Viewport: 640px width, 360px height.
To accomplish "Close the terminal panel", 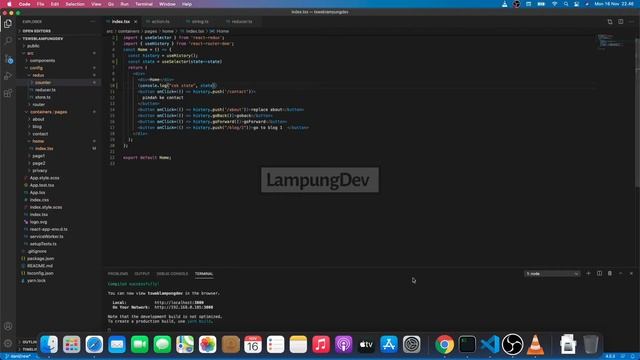I will click(631, 273).
